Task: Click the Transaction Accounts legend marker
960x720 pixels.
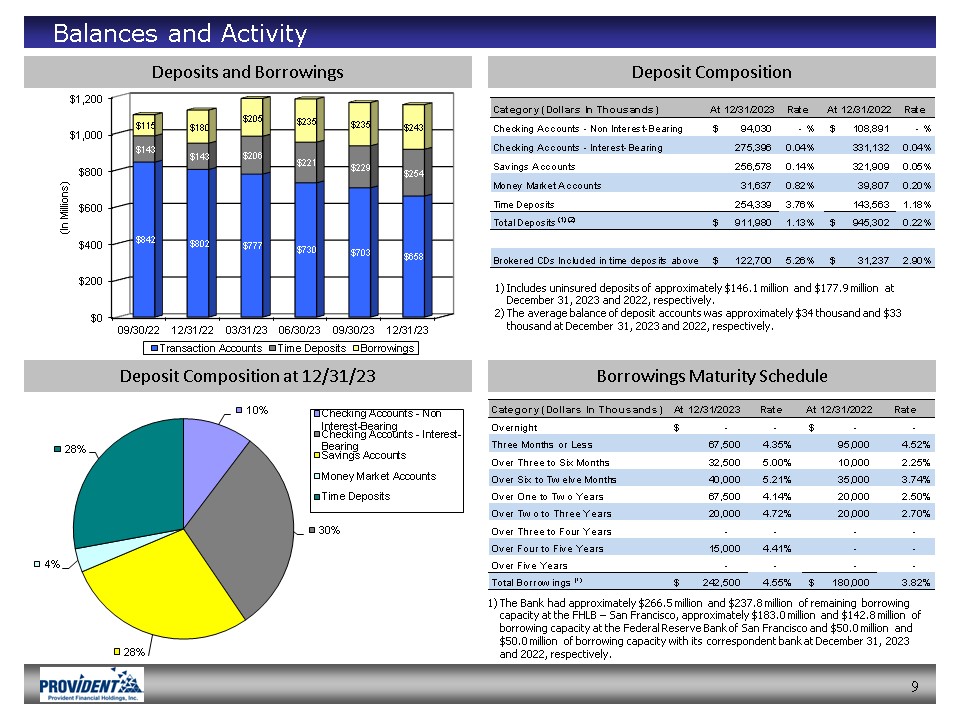Action: point(153,348)
